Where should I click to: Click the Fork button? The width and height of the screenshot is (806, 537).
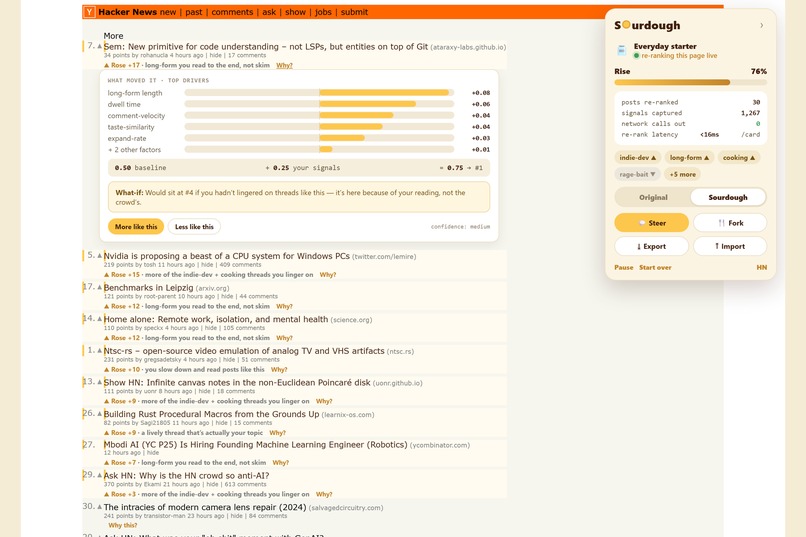[x=730, y=223]
